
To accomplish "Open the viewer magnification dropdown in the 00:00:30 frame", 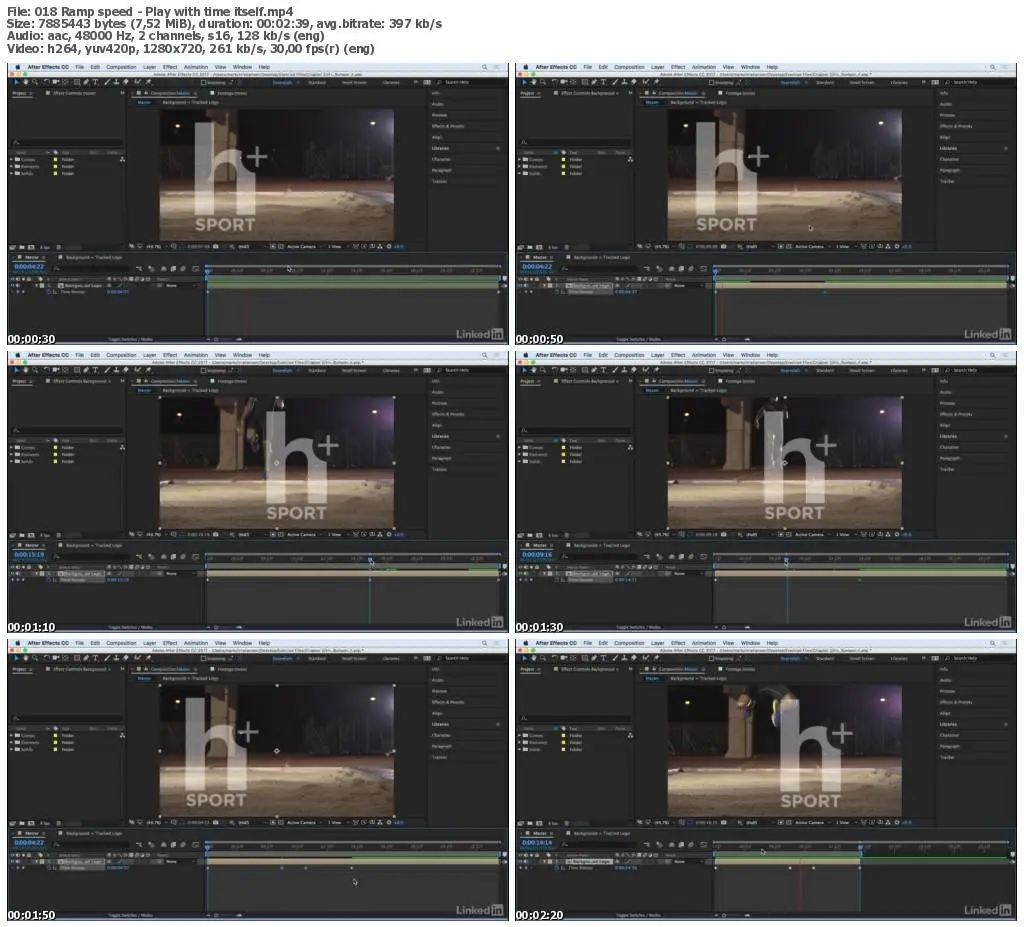I will pyautogui.click(x=155, y=246).
